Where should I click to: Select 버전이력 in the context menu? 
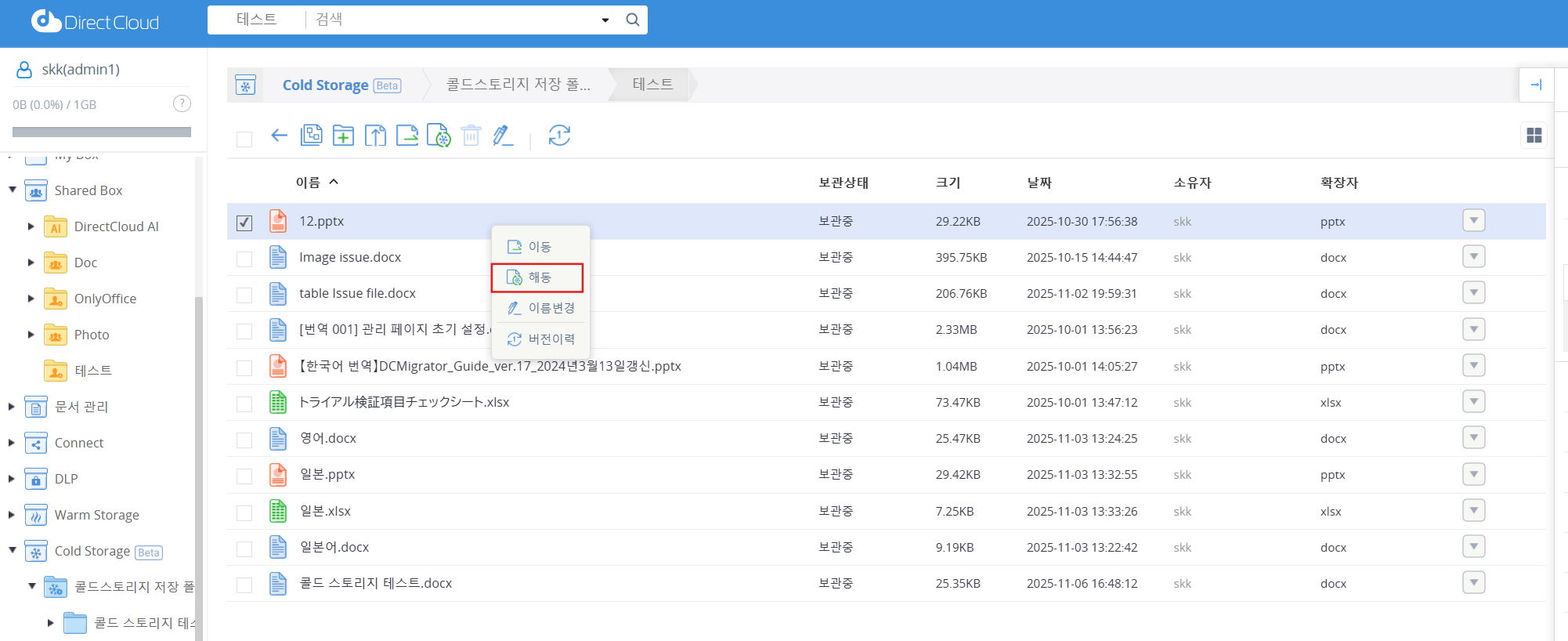550,339
